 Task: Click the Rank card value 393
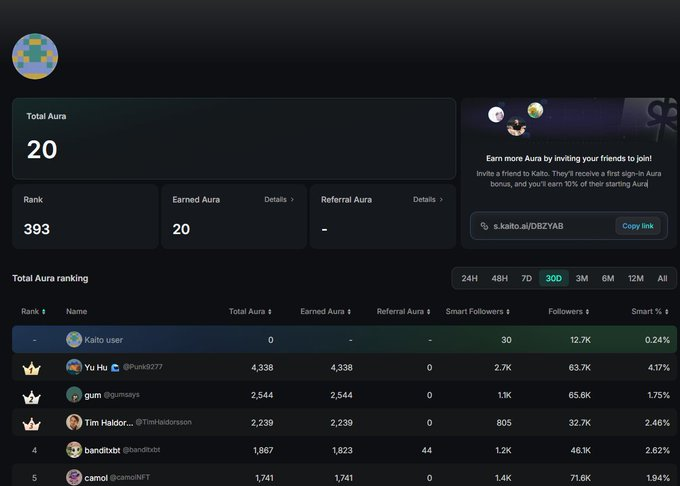(36, 229)
